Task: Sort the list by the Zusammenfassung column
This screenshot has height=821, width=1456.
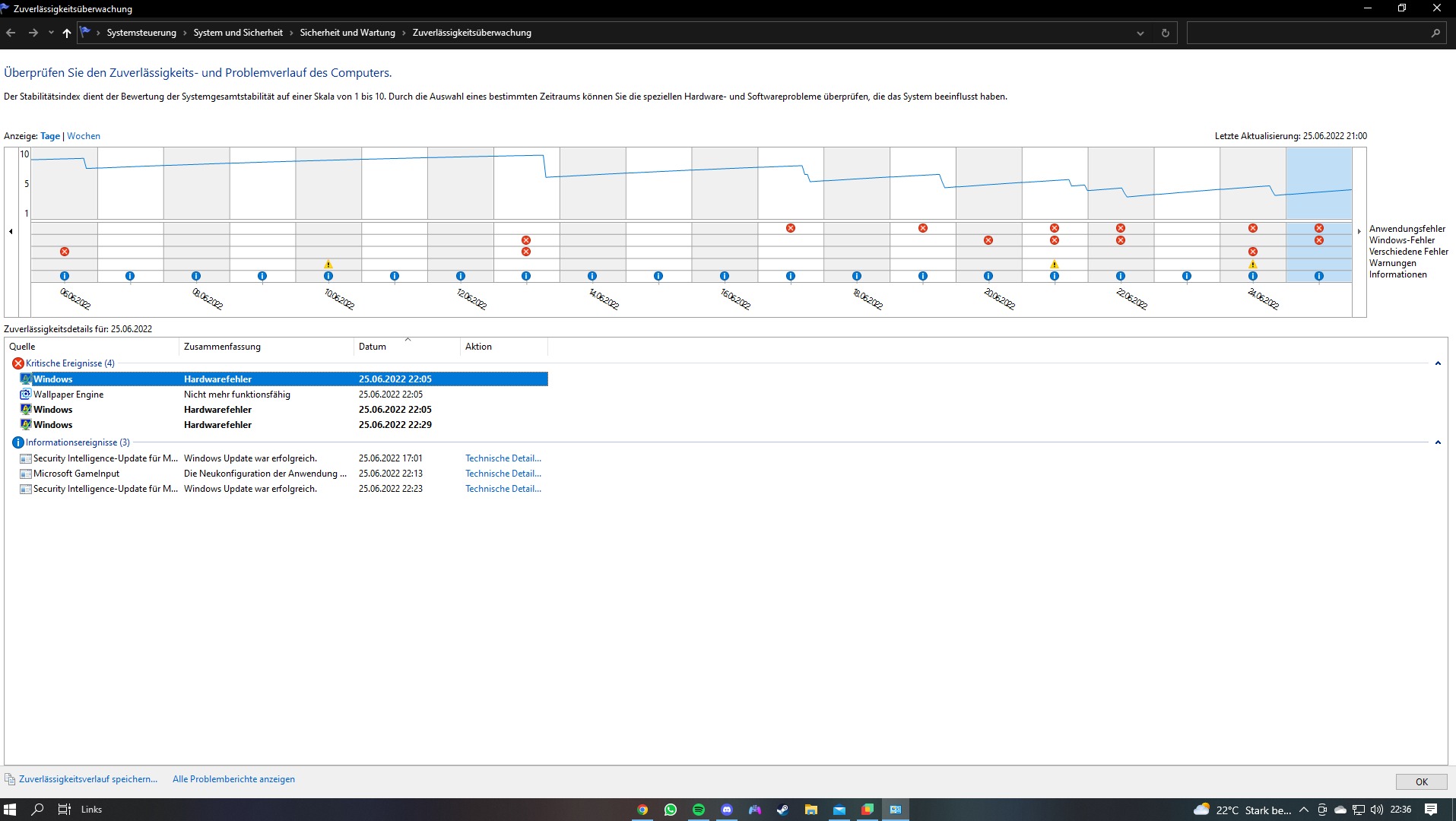Action: [x=267, y=347]
